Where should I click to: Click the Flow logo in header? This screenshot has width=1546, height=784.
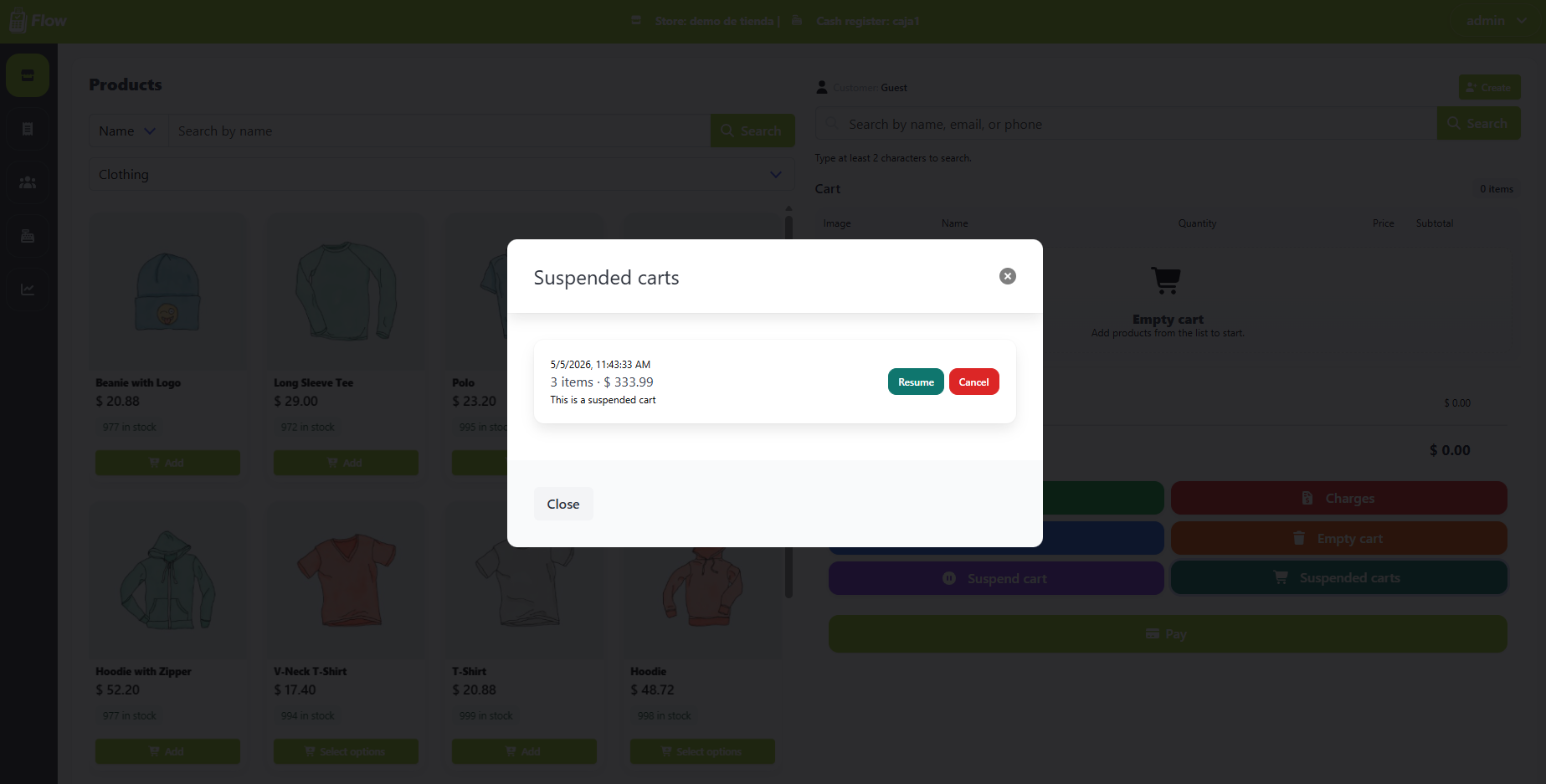click(x=38, y=21)
